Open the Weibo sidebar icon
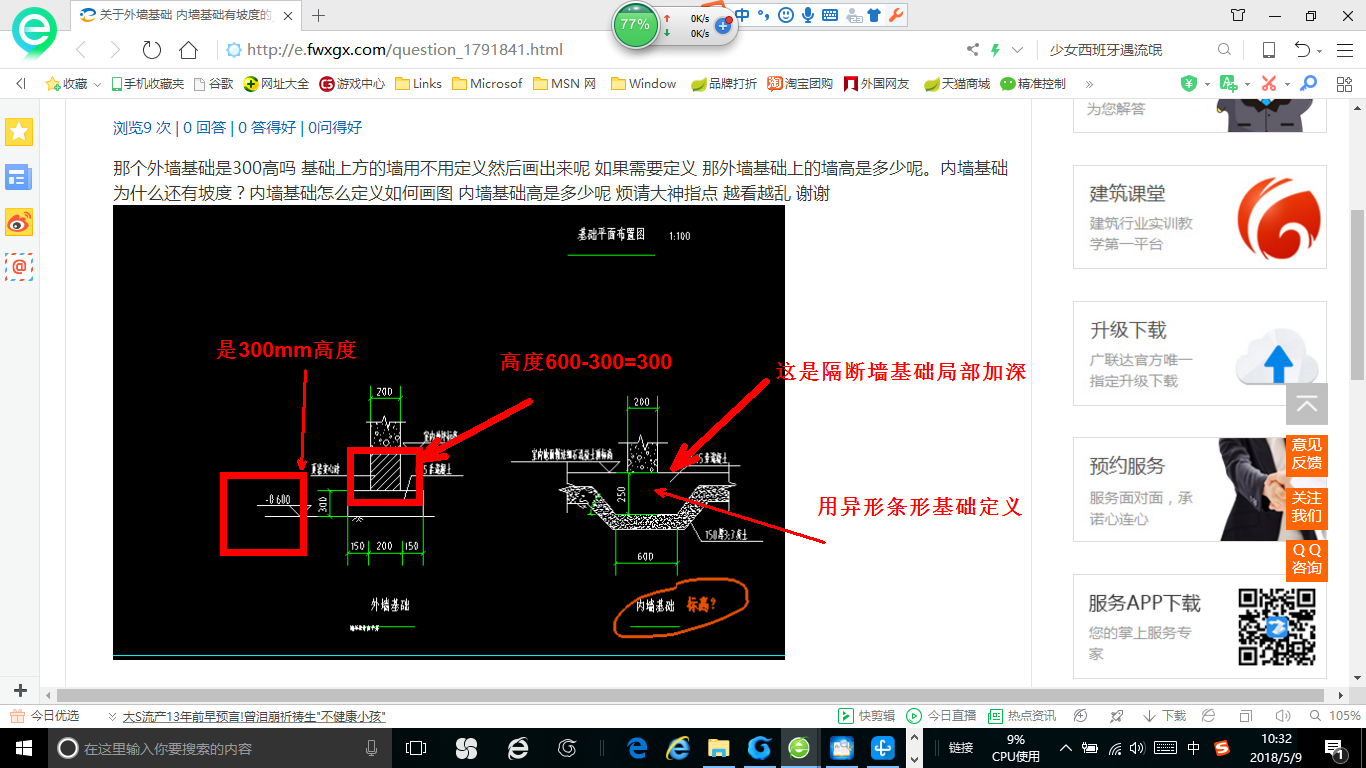 coord(19,222)
